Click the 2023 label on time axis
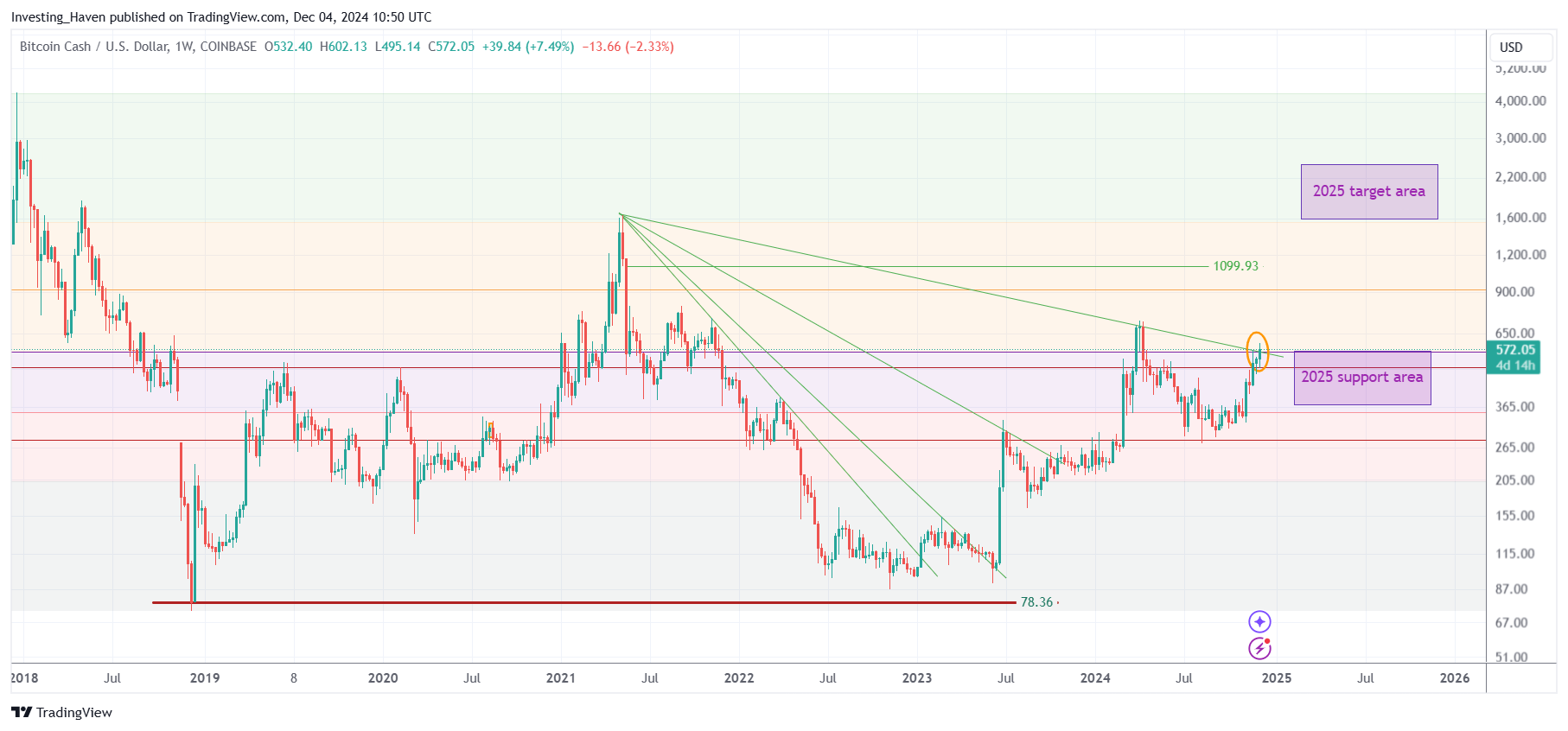 917,678
